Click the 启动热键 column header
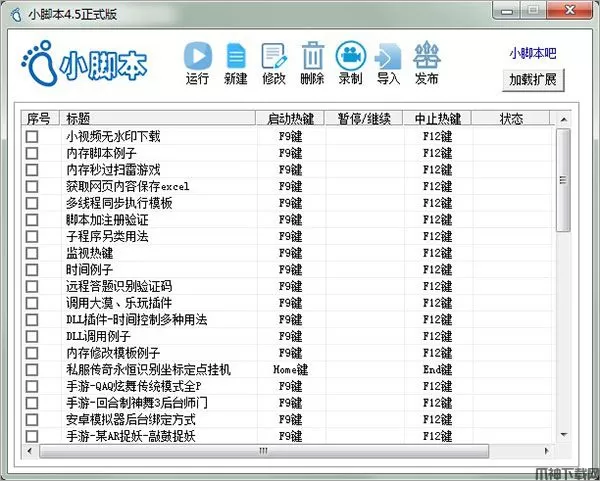This screenshot has width=600, height=481. [x=290, y=118]
